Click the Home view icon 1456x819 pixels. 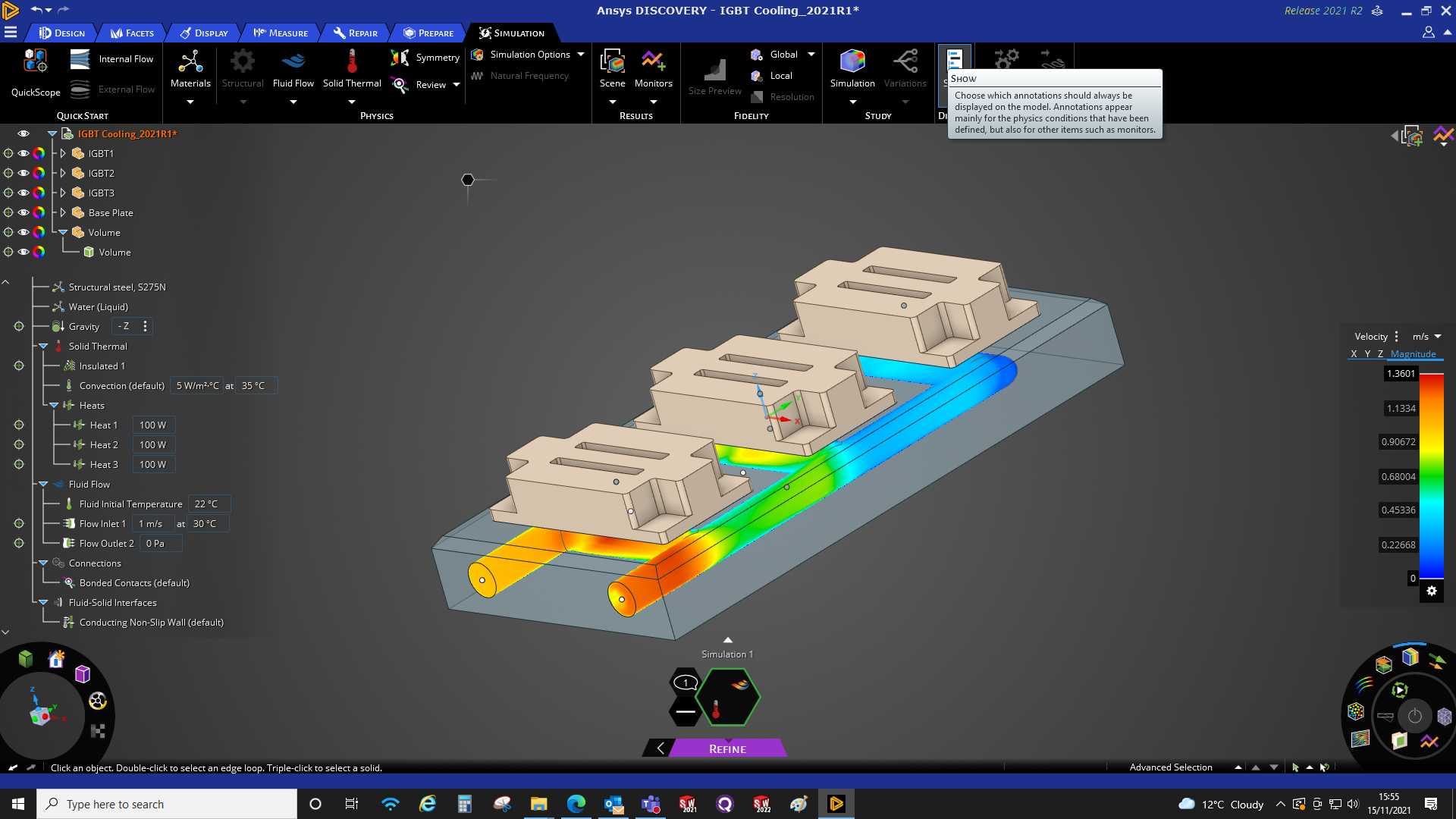[56, 658]
